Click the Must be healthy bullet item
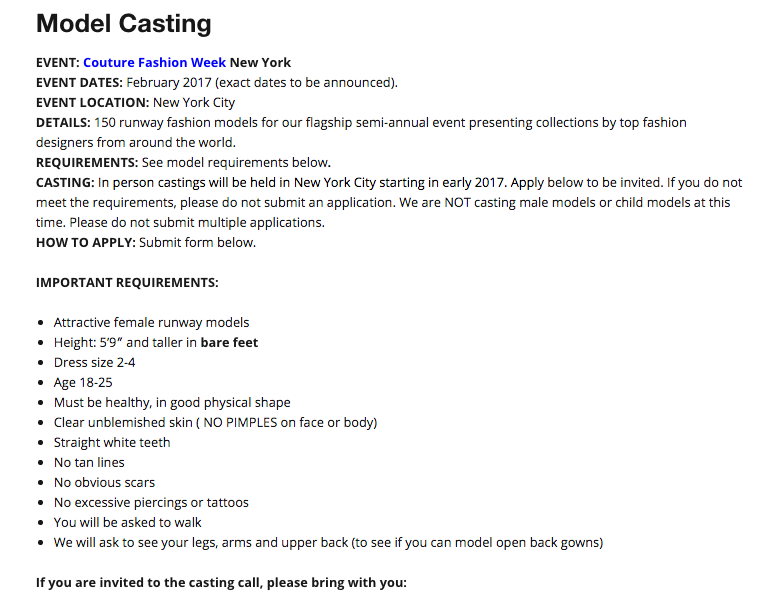The width and height of the screenshot is (774, 599). [172, 402]
